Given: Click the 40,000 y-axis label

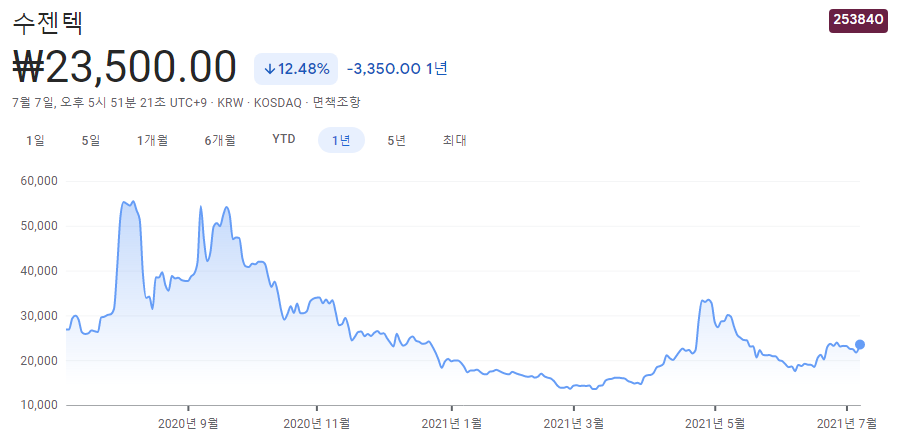Looking at the screenshot, I should click(39, 271).
